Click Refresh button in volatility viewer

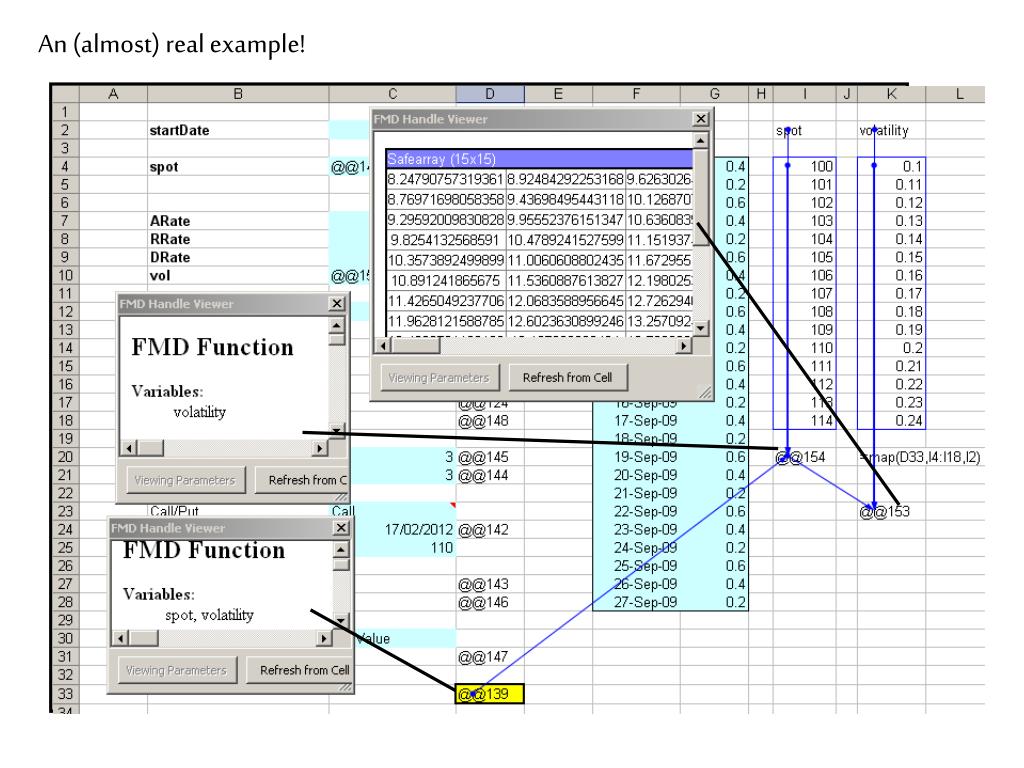coord(302,480)
